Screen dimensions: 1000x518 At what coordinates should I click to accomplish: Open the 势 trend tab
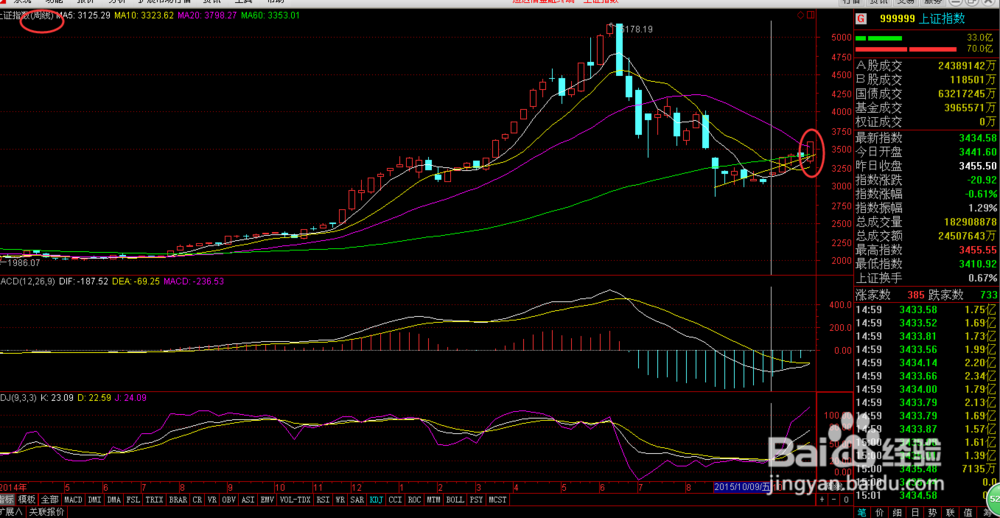coord(932,512)
